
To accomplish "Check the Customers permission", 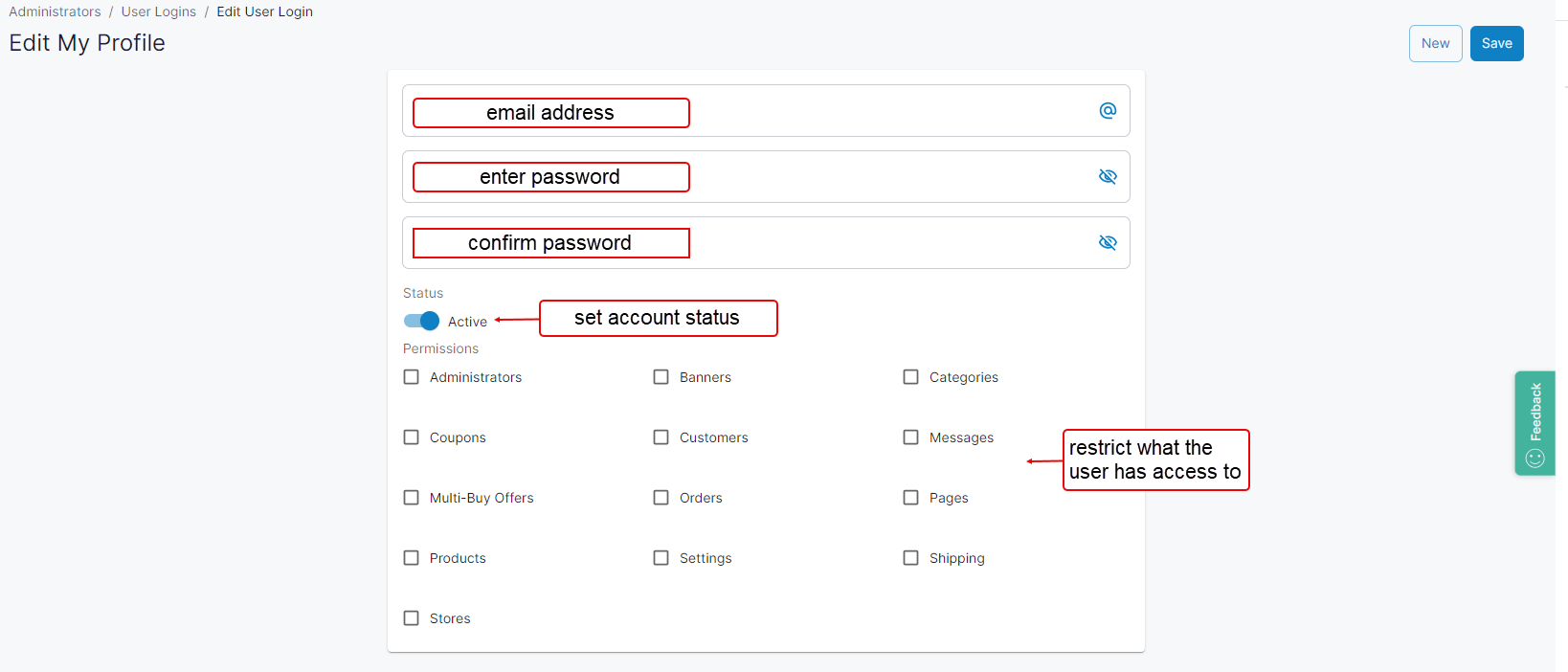I will tap(661, 437).
